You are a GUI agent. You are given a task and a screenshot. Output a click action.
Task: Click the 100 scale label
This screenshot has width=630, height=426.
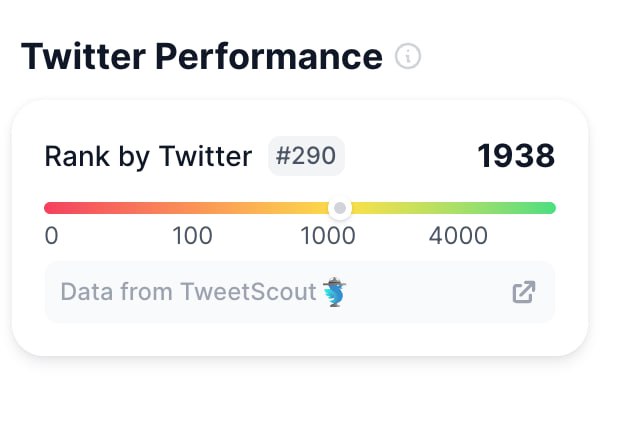click(193, 236)
